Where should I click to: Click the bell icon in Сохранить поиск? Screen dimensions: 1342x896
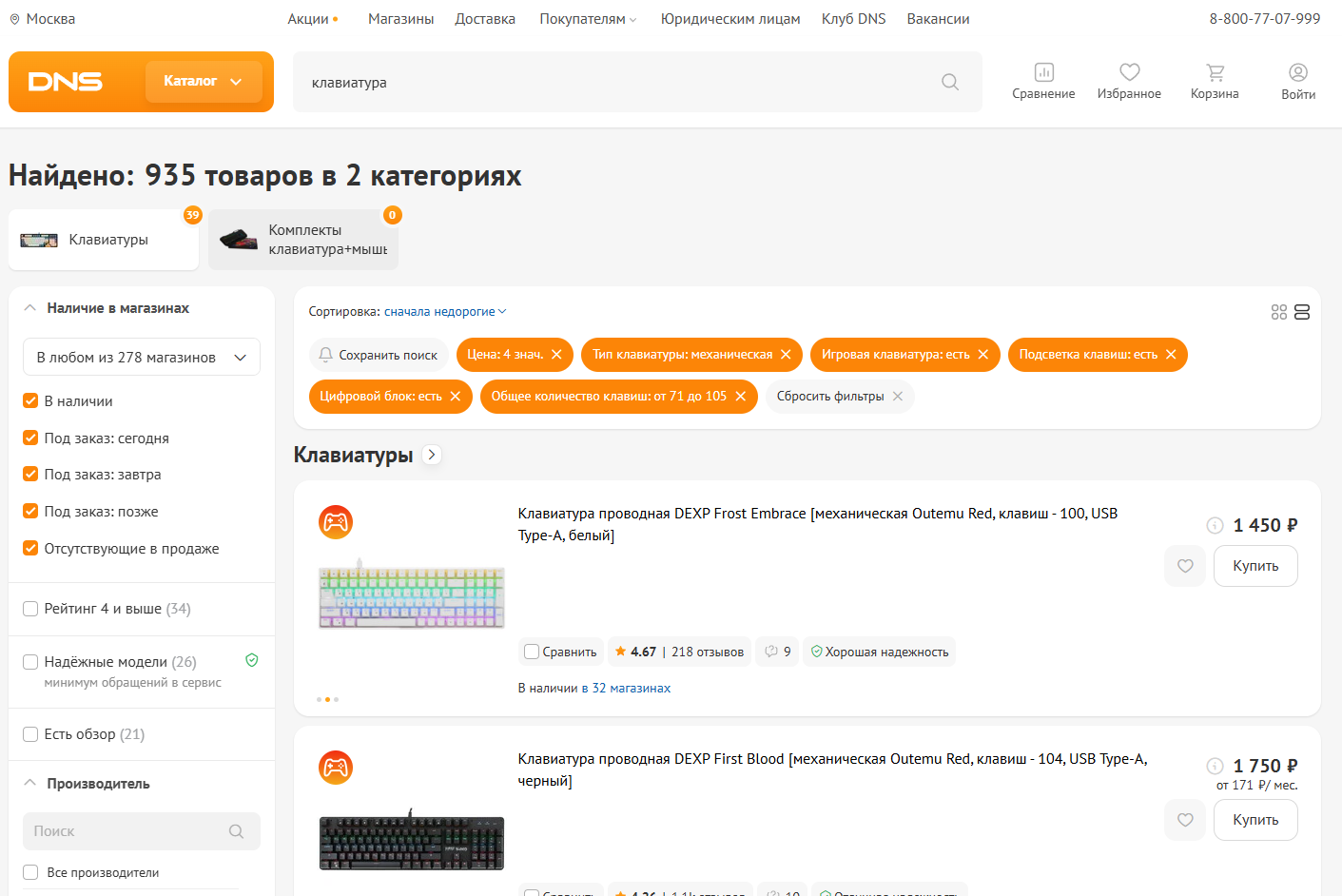[325, 355]
